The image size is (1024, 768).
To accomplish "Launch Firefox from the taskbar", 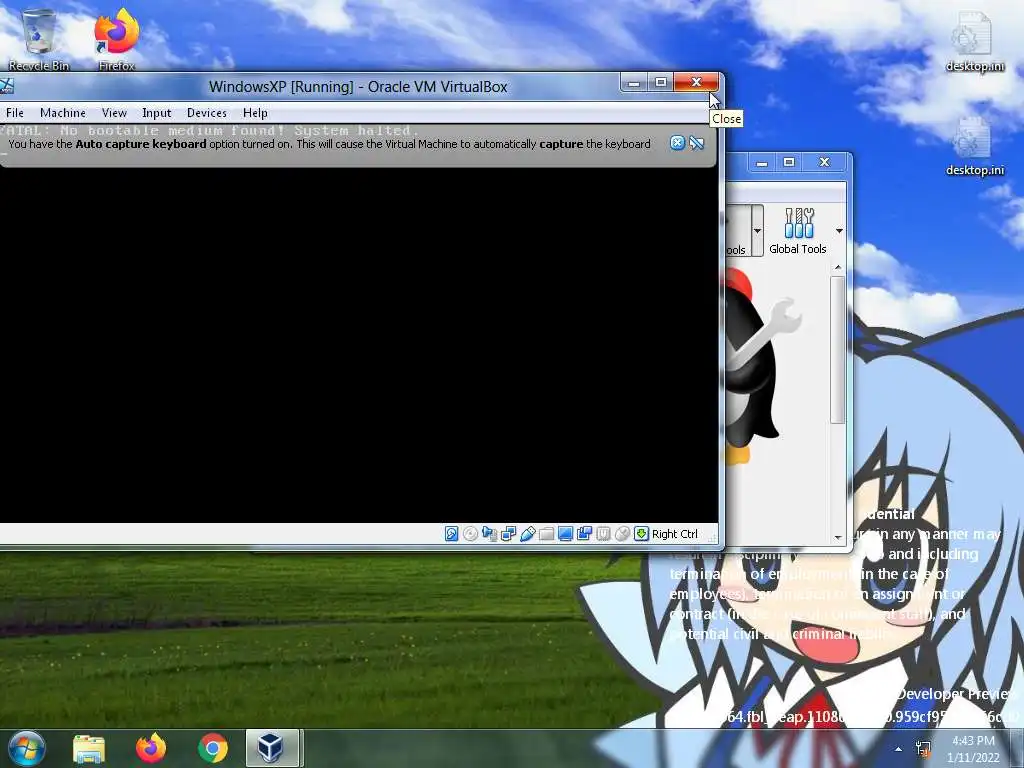I will pos(151,748).
